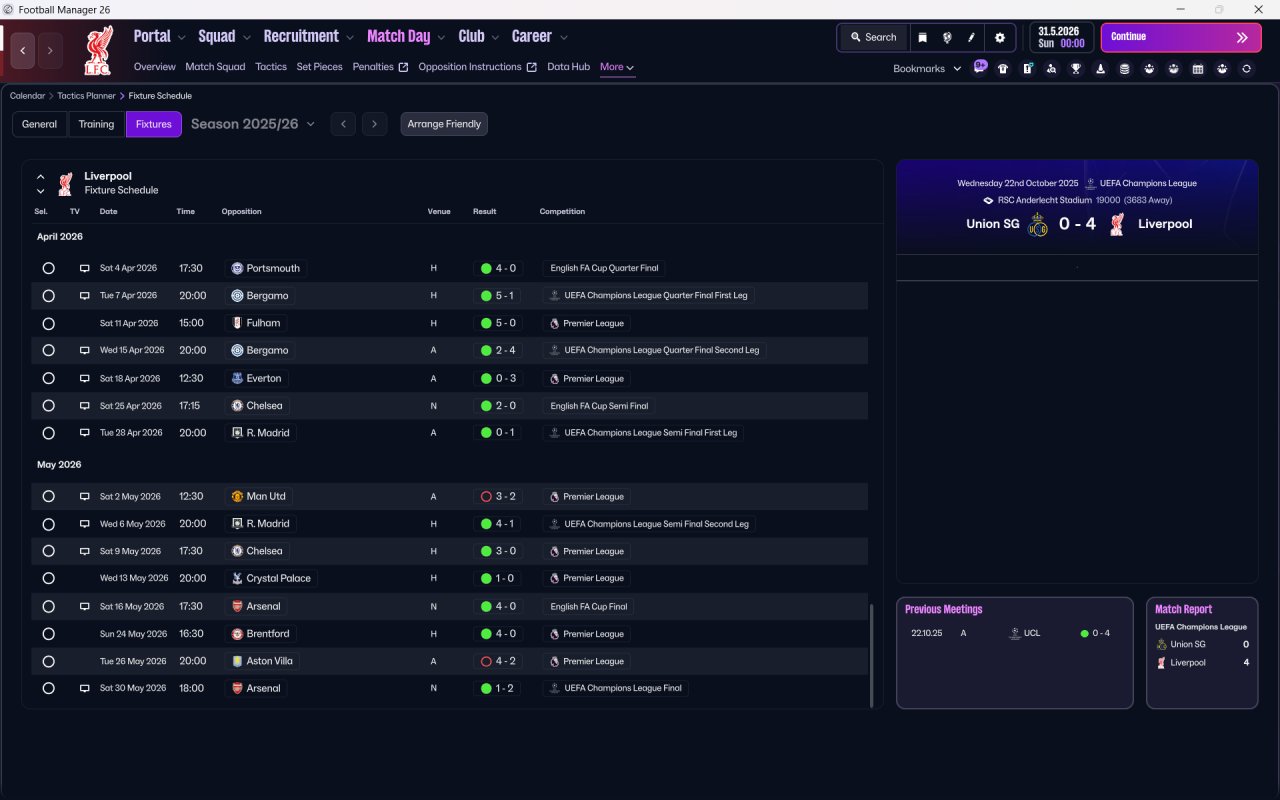1280x800 pixels.
Task: Select the Portsmouth fixture radio button
Action: click(x=48, y=268)
